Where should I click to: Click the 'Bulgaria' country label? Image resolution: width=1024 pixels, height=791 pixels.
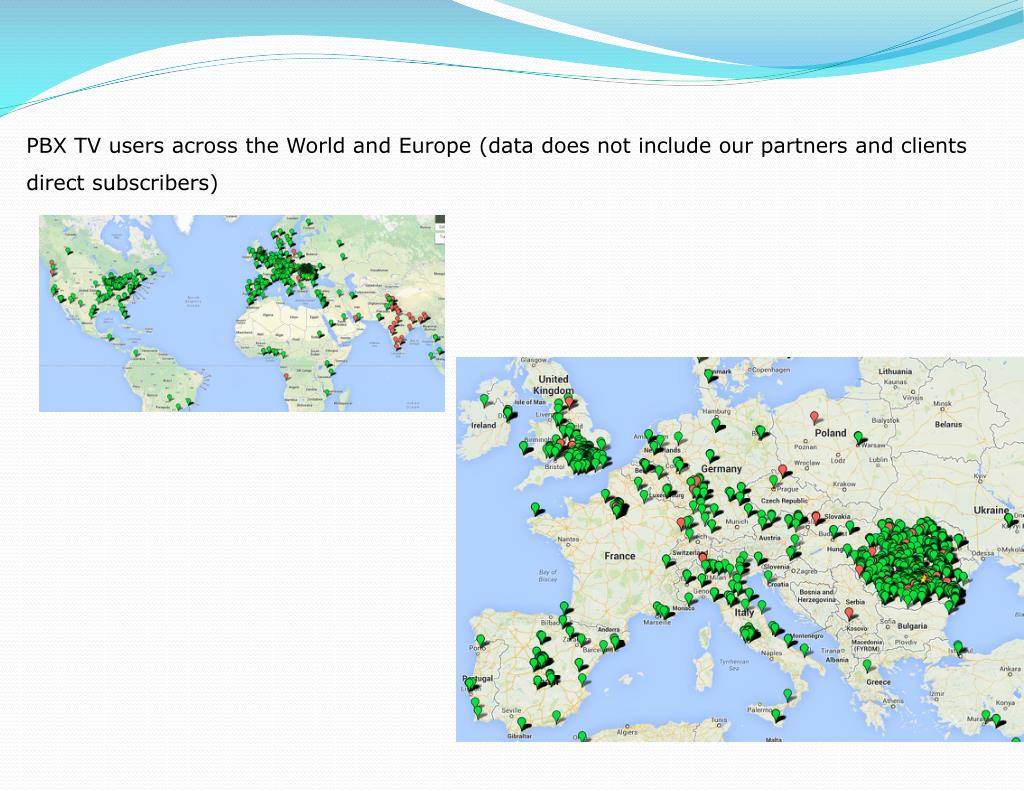point(912,625)
